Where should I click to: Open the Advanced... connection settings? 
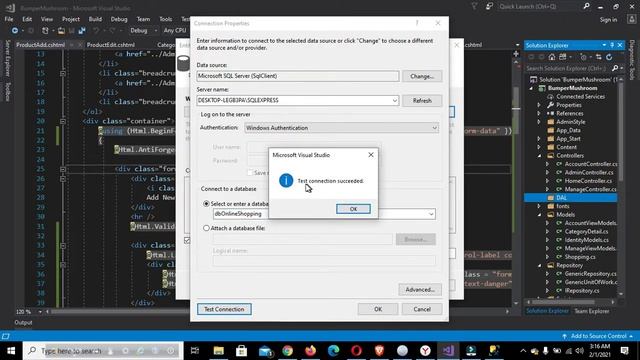[x=420, y=289]
